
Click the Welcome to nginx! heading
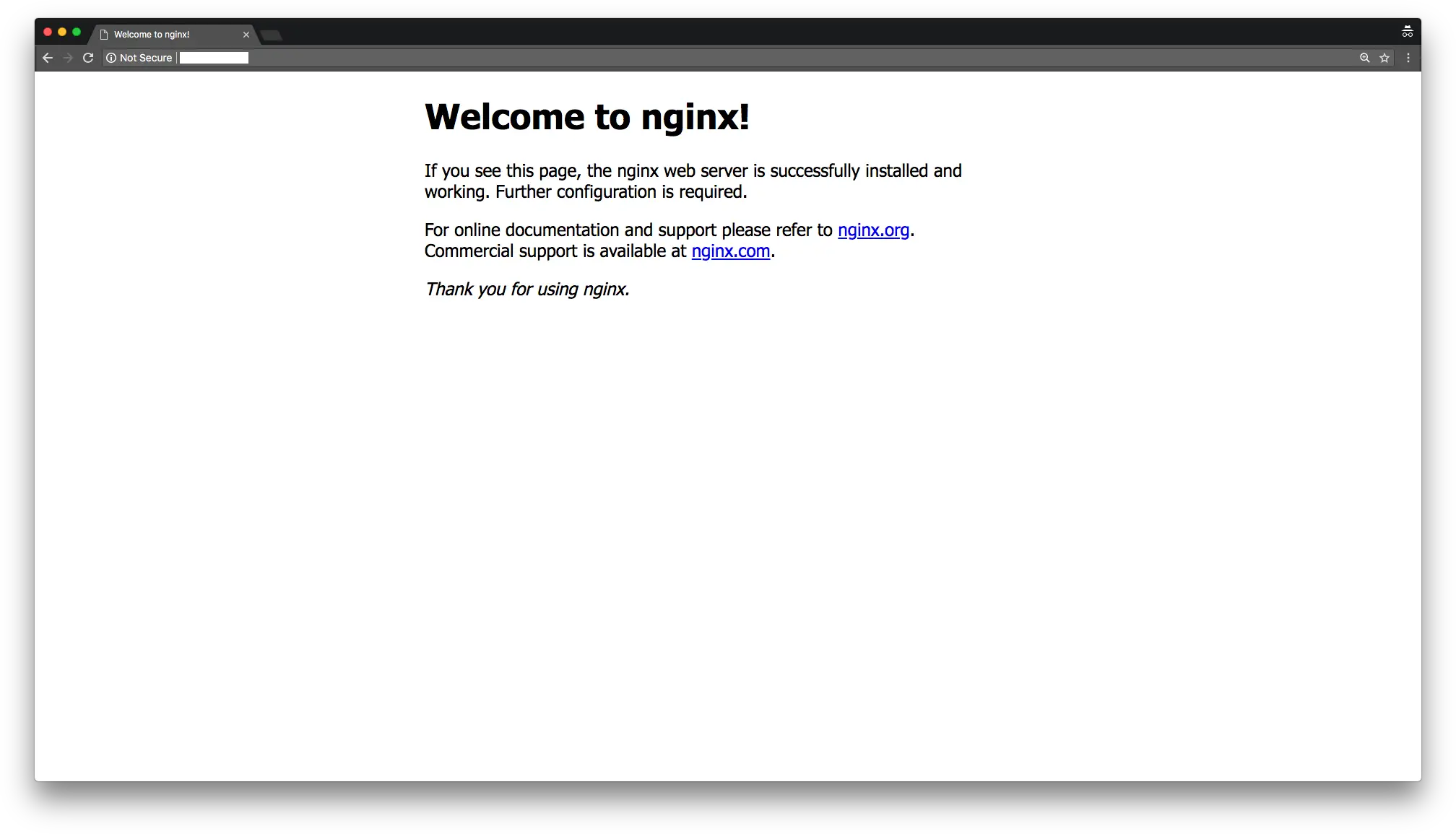[587, 117]
